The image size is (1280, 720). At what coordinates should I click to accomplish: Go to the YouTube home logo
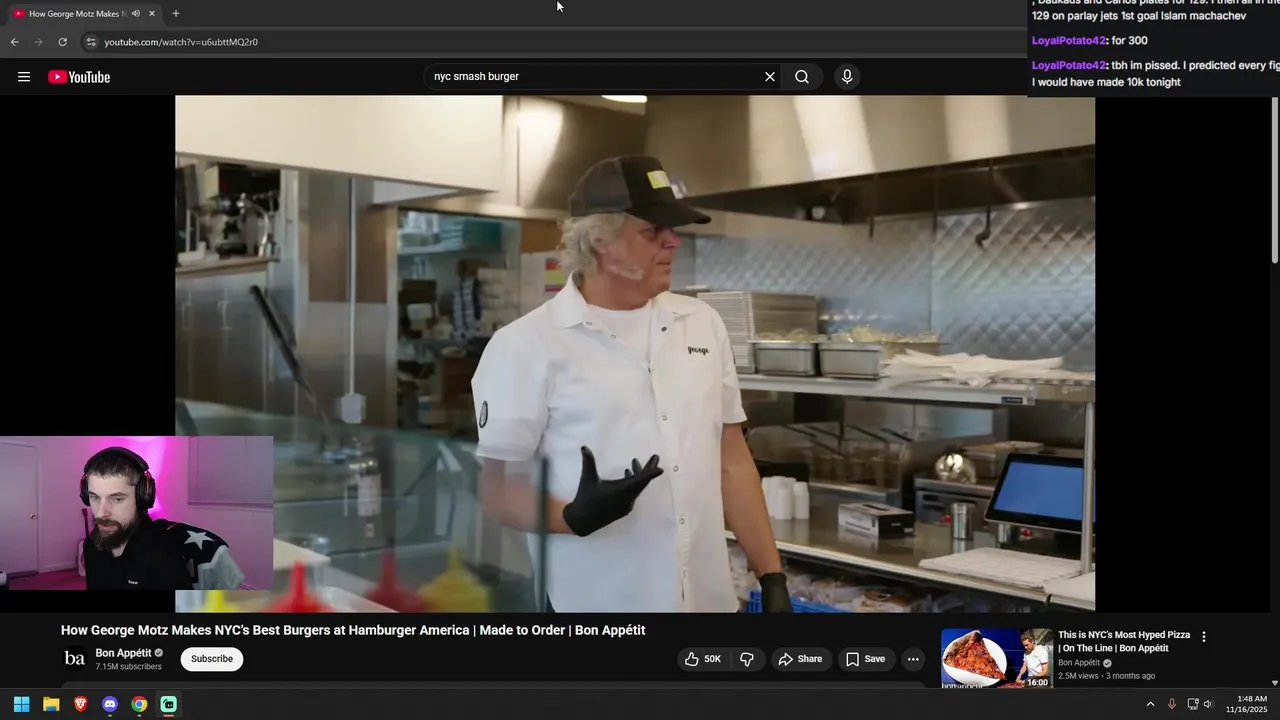click(79, 77)
